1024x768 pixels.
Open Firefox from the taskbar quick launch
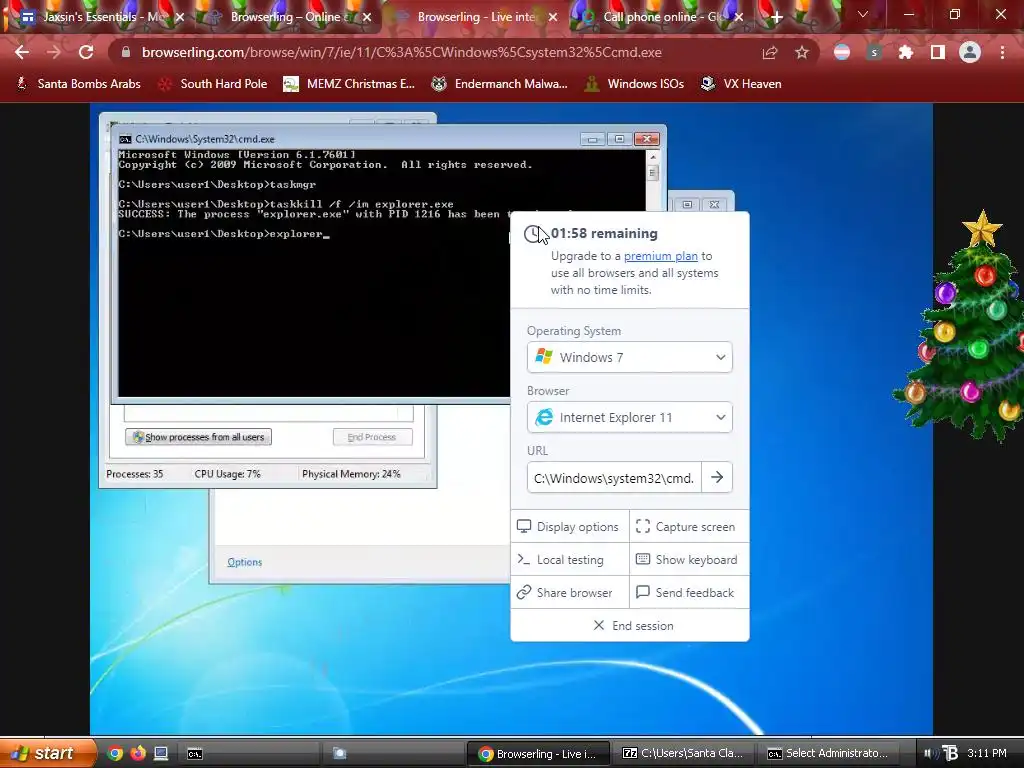pos(138,753)
